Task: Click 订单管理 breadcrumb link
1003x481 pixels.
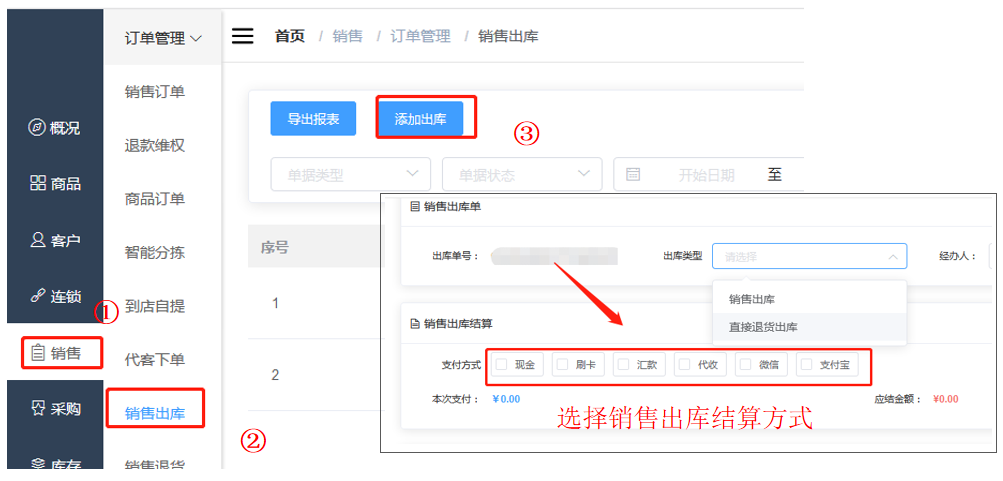Action: [x=420, y=36]
